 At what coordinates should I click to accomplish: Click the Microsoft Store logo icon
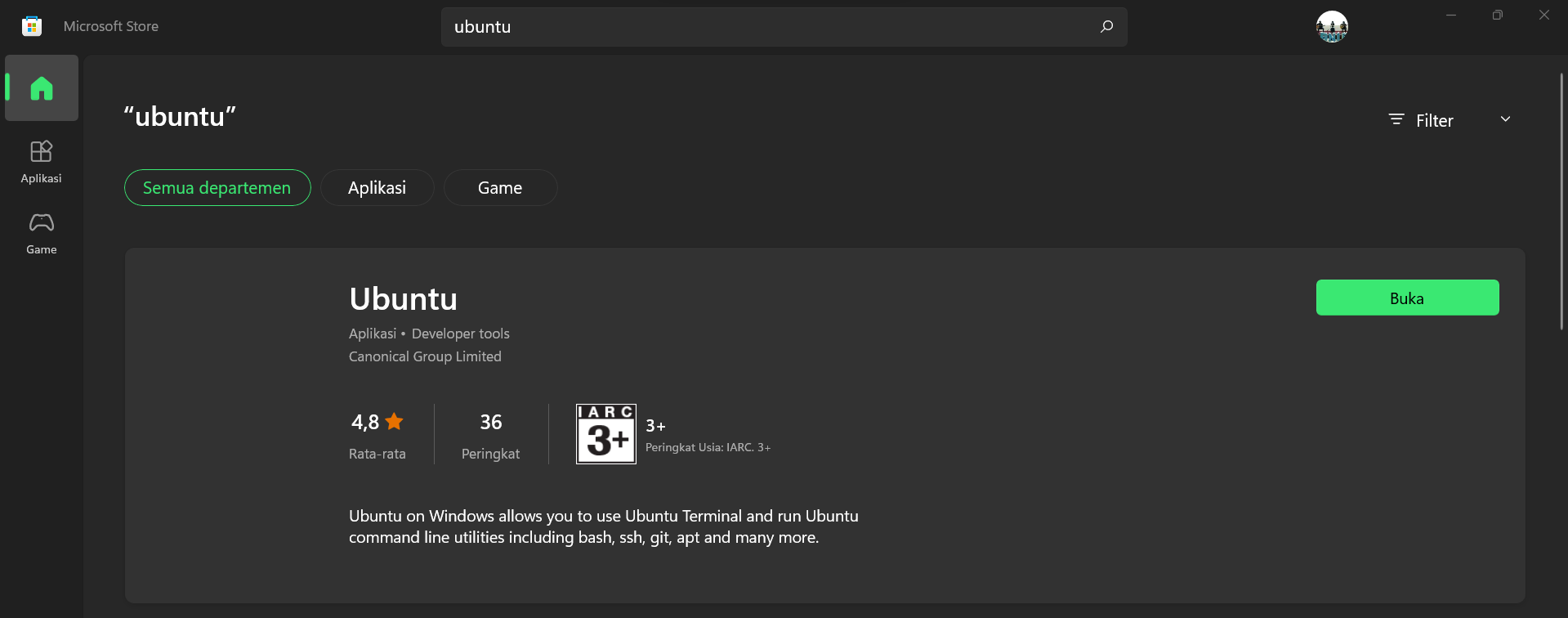click(32, 26)
